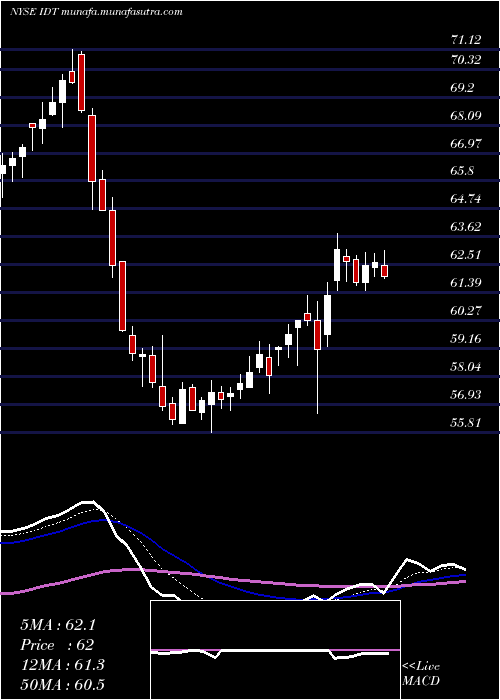Select the 62.51 price axis label
The height and width of the screenshot is (700, 500).
pos(466,254)
